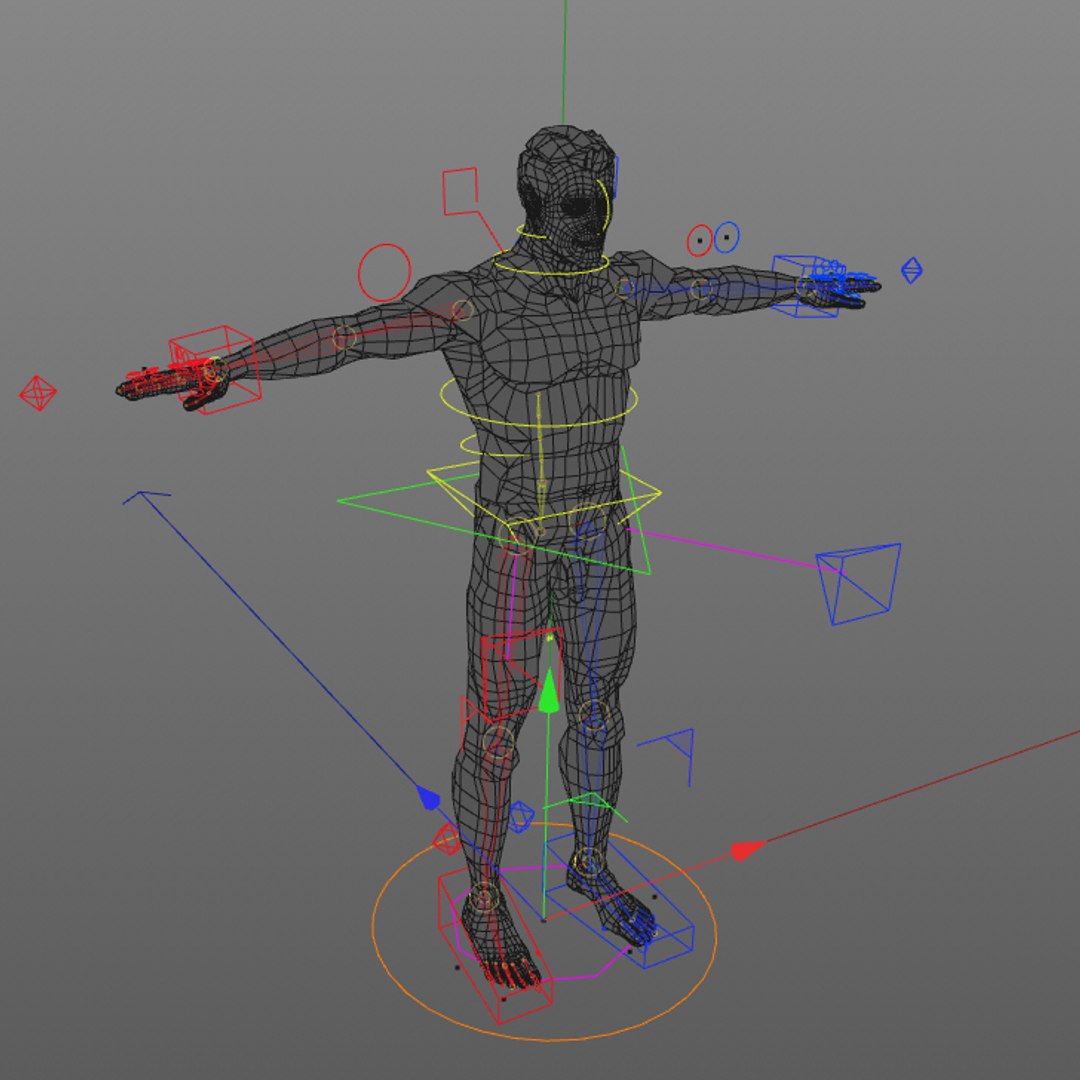Viewport: 1080px width, 1080px height.
Task: Select the yellow spine bone in the torso
Action: pos(541,464)
